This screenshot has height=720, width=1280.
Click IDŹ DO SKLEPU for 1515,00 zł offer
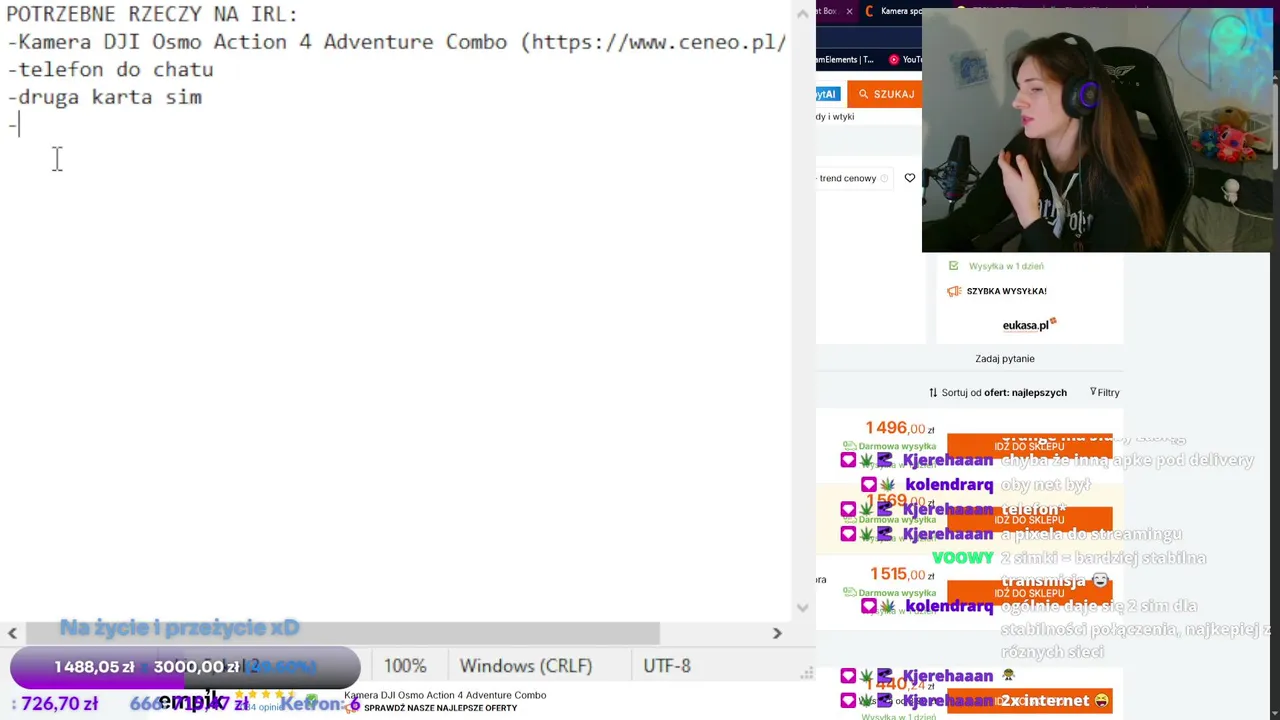click(x=1029, y=592)
